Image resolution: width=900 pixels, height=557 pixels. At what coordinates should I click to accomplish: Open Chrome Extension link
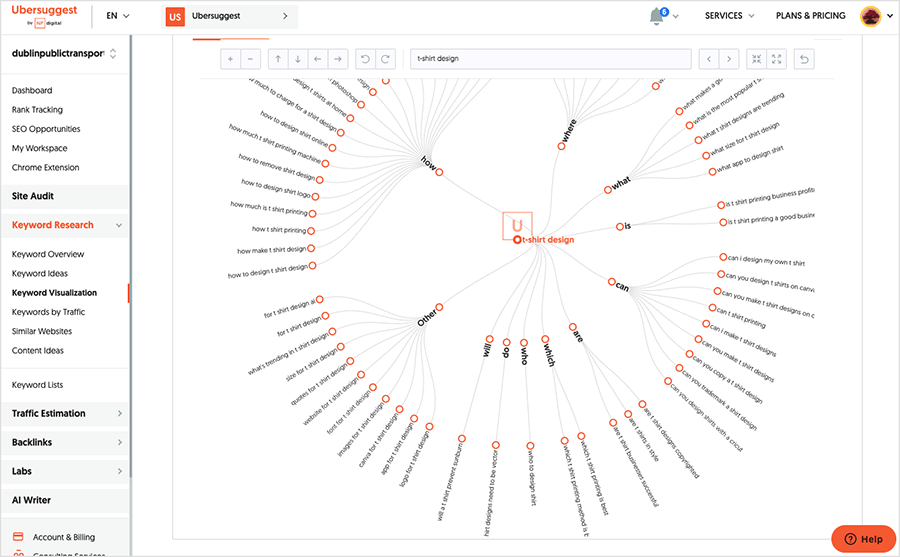click(45, 168)
